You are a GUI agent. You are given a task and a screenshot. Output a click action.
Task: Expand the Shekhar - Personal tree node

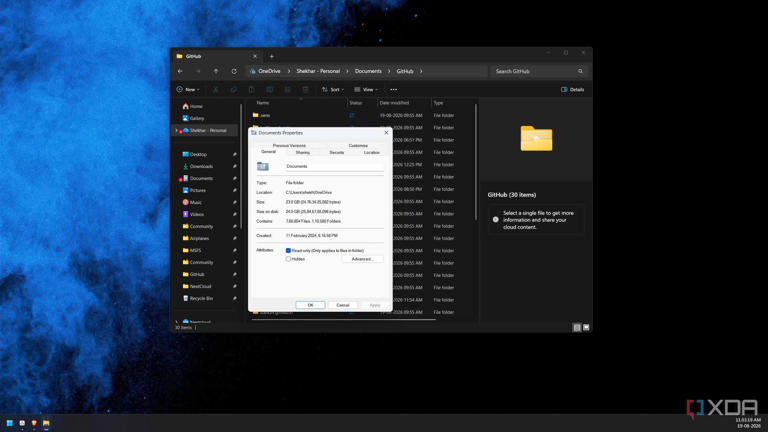coord(177,130)
